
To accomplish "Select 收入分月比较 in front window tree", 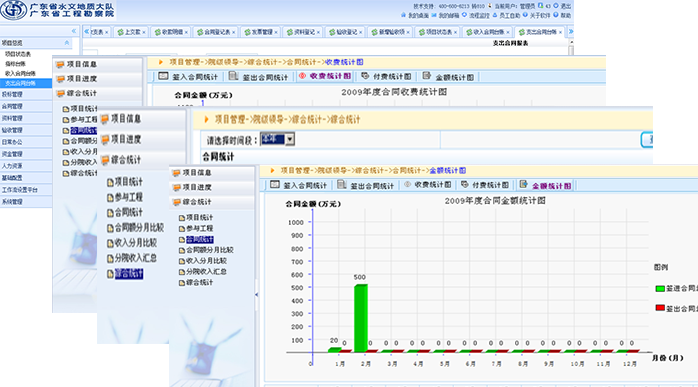I will click(x=206, y=261).
